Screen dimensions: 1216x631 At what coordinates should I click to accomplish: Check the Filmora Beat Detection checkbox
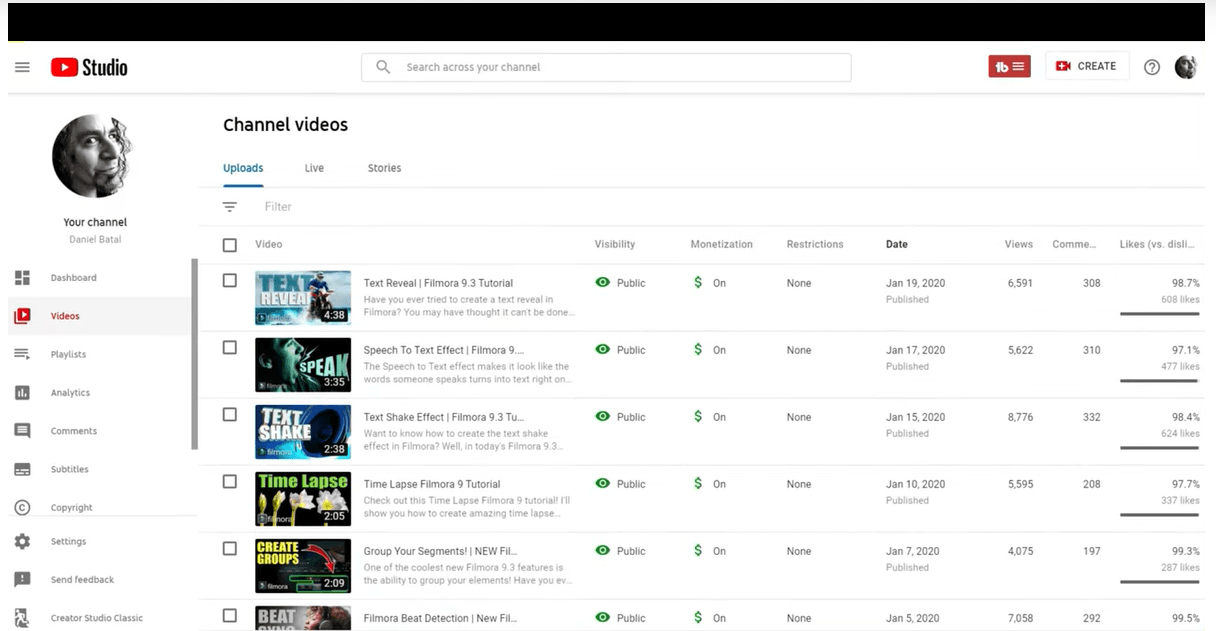(x=230, y=616)
